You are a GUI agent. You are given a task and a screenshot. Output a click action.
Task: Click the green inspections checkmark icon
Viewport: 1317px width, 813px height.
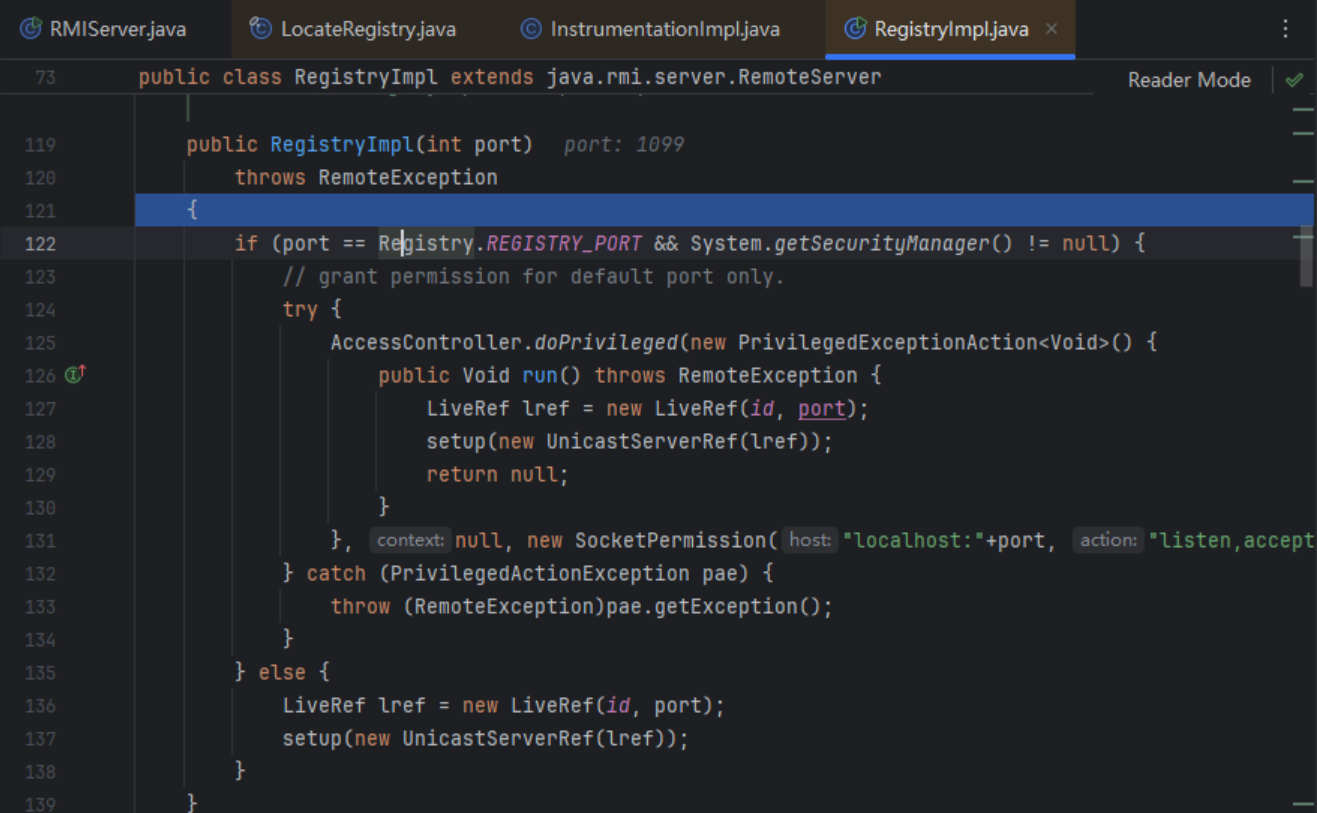click(x=1294, y=80)
